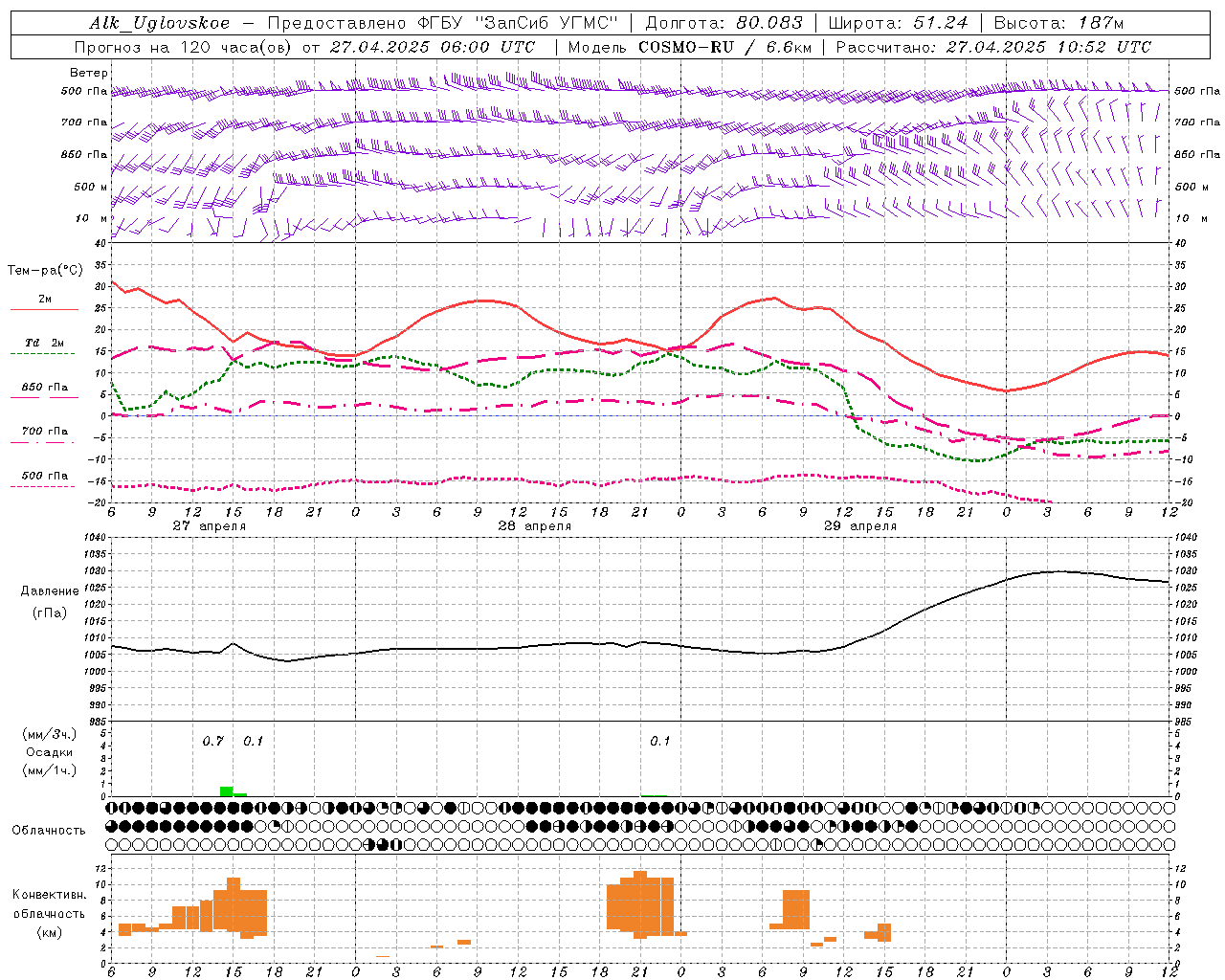This screenshot has width=1225, height=980.
Task: Click the 40 value on left temperature axis
Action: (102, 243)
